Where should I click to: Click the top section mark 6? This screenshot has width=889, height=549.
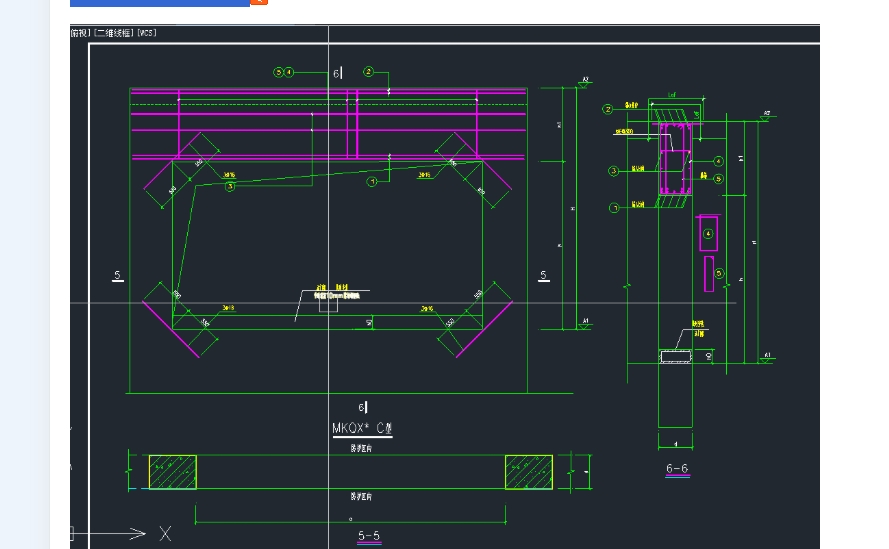337,73
